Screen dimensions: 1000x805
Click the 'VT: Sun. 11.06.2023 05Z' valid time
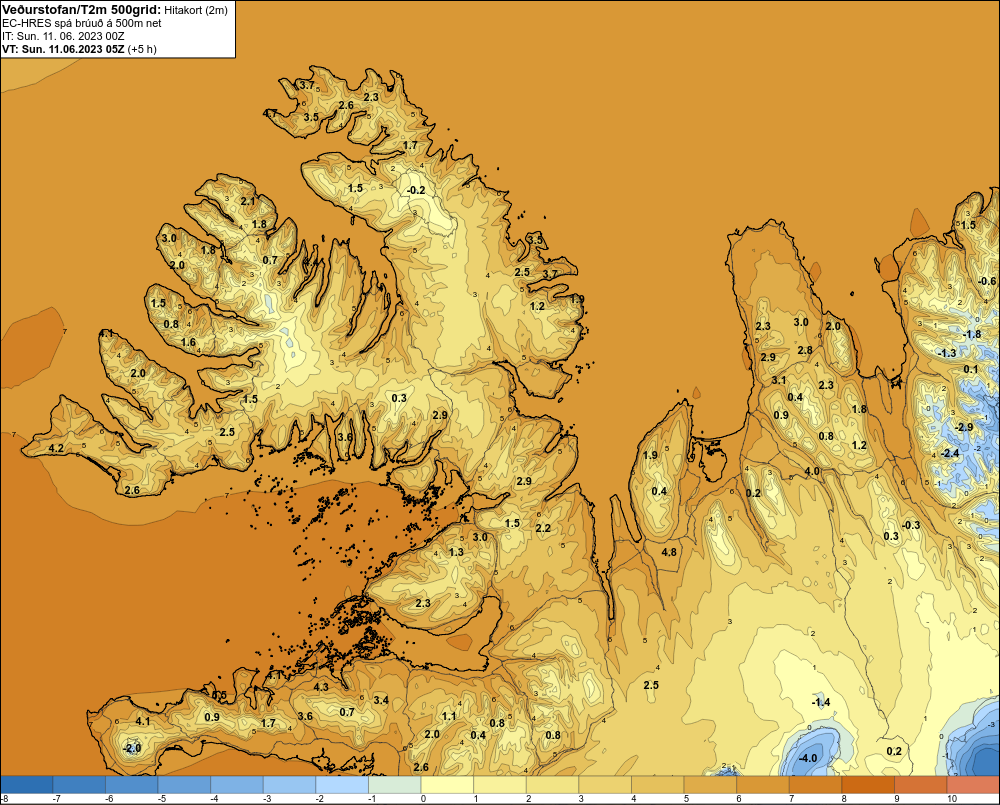coord(63,49)
